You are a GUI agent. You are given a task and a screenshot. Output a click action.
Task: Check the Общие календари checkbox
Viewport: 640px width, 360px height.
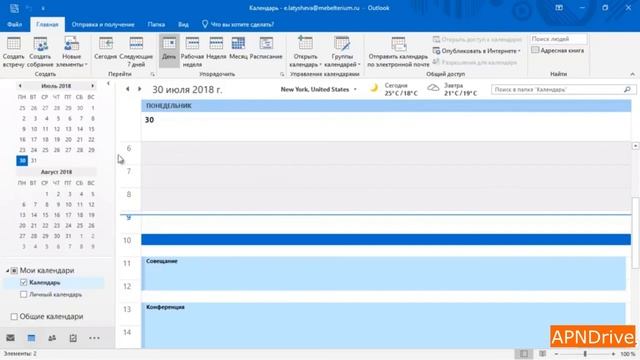click(14, 316)
